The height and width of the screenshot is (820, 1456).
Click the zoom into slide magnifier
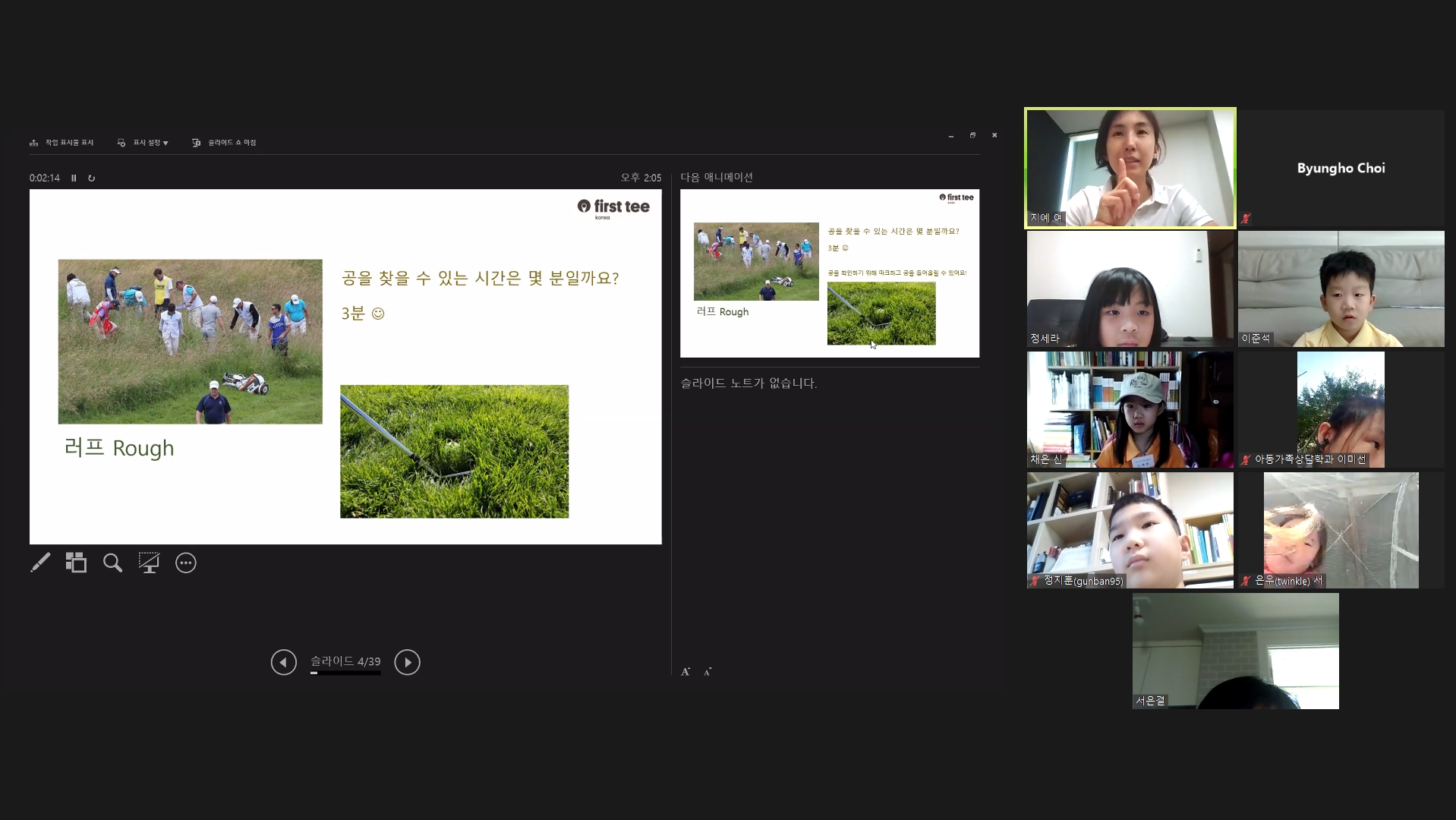pos(112,563)
